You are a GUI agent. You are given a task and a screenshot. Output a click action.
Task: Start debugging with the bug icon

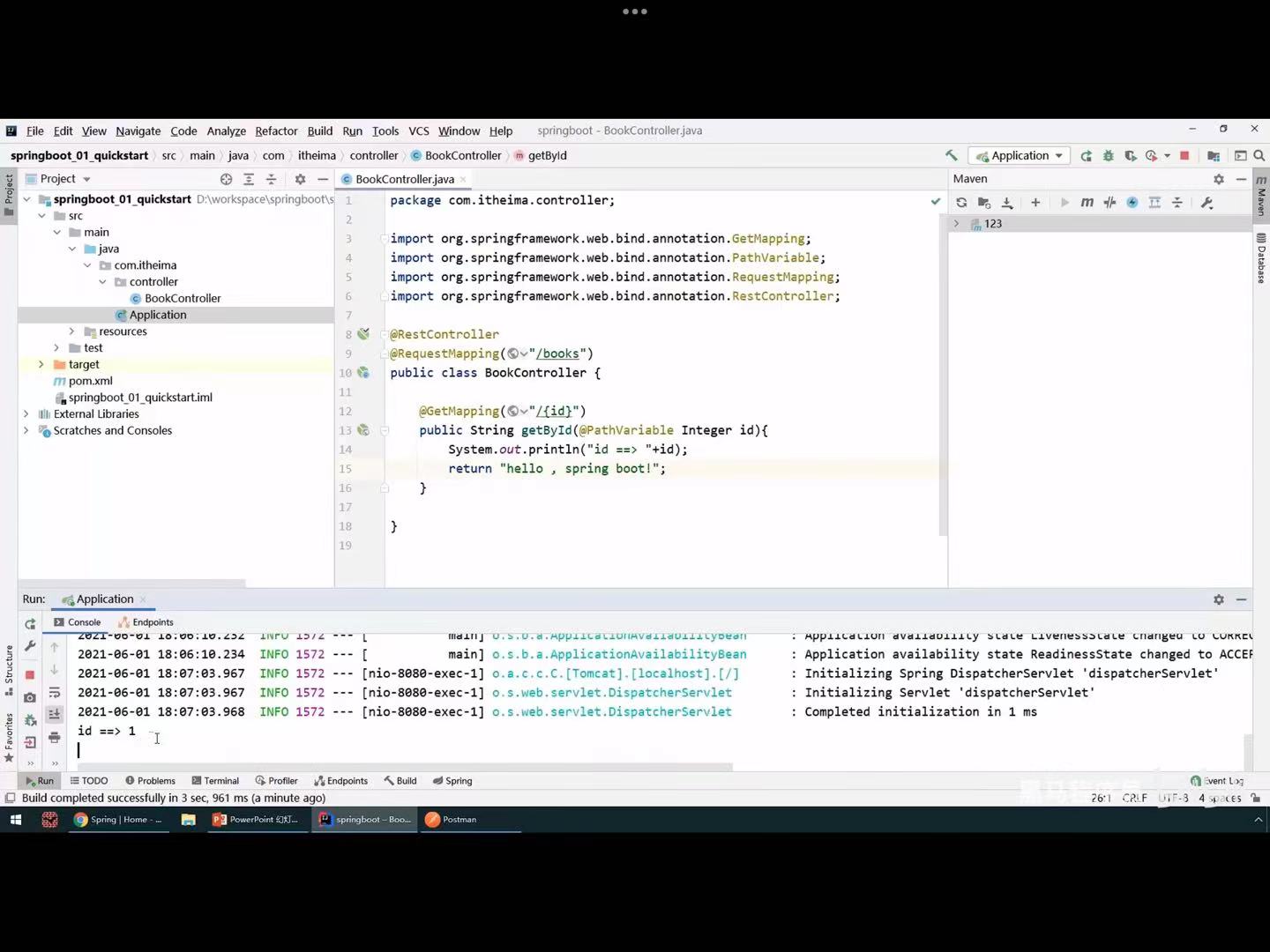point(1108,155)
